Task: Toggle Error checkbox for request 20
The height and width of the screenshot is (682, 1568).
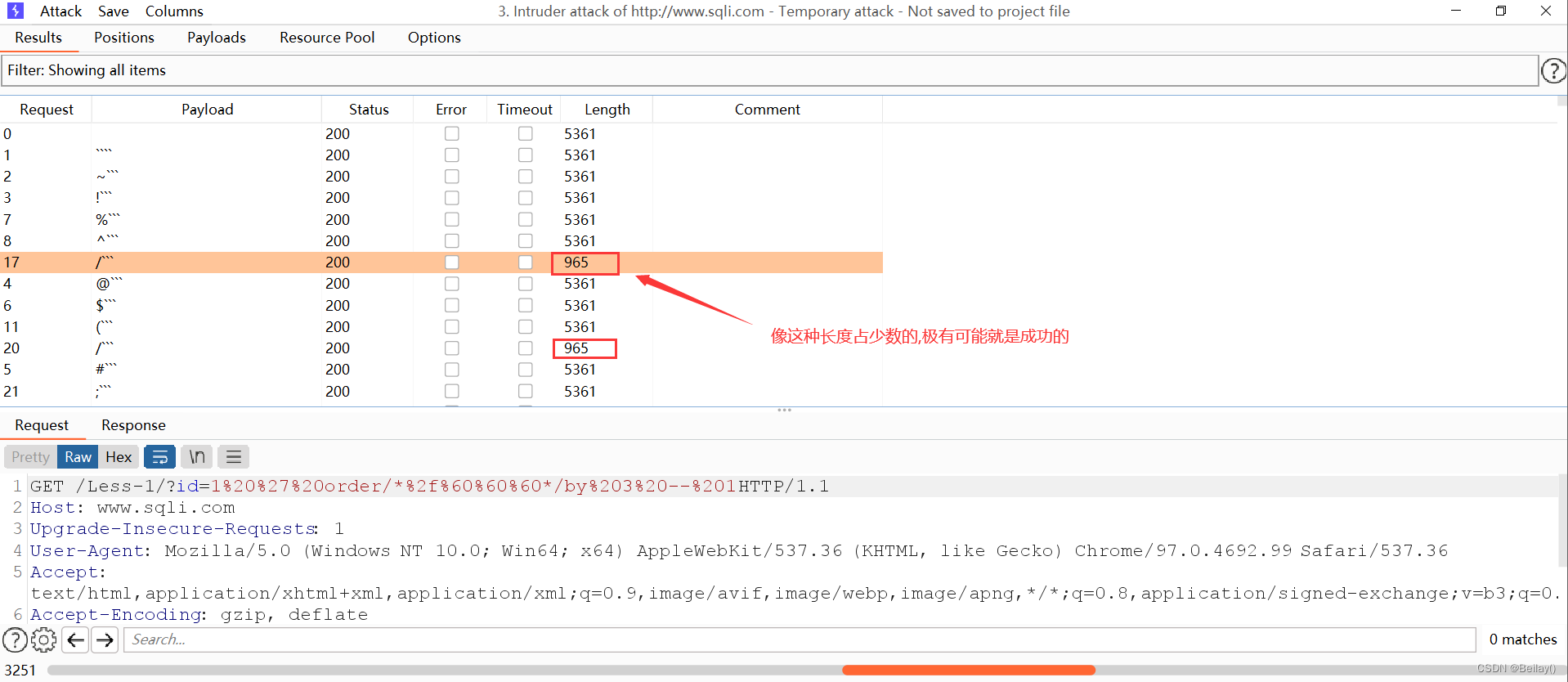Action: click(452, 348)
